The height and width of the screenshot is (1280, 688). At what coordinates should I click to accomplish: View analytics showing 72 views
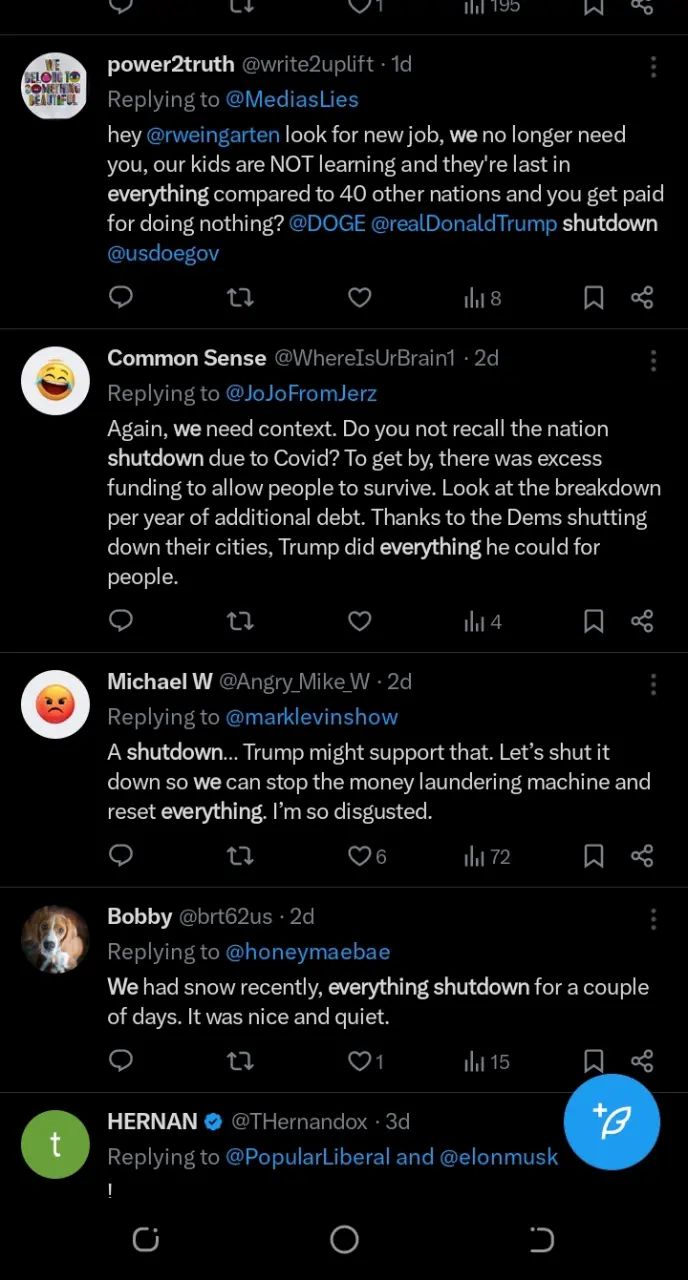[x=487, y=856]
